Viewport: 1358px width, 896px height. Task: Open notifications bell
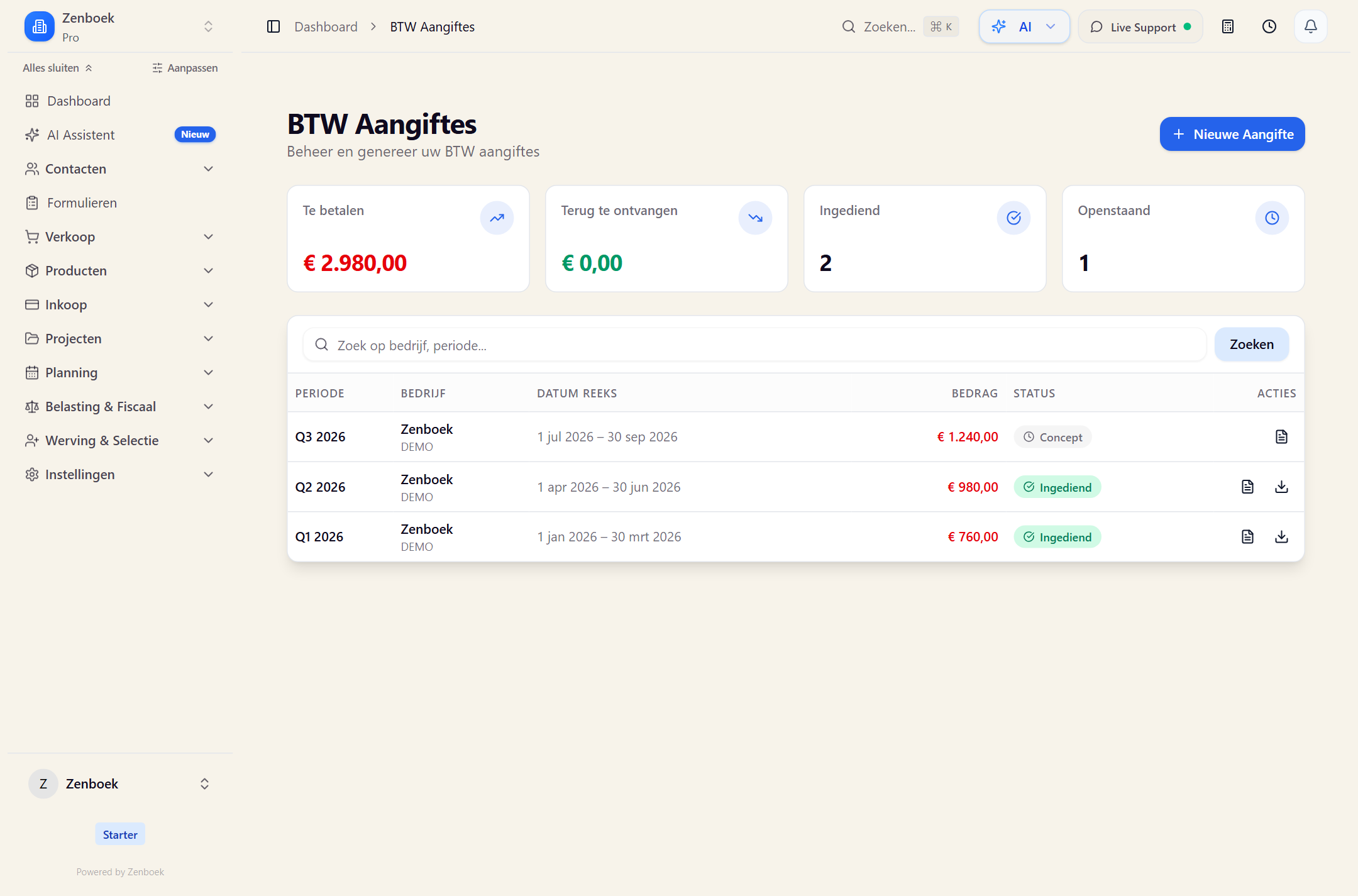click(1310, 26)
